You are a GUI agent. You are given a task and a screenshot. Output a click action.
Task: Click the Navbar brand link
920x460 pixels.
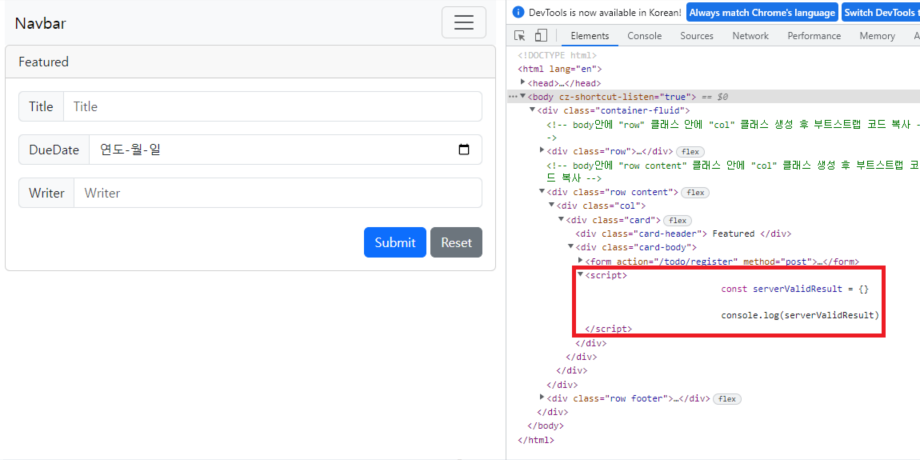click(x=40, y=23)
